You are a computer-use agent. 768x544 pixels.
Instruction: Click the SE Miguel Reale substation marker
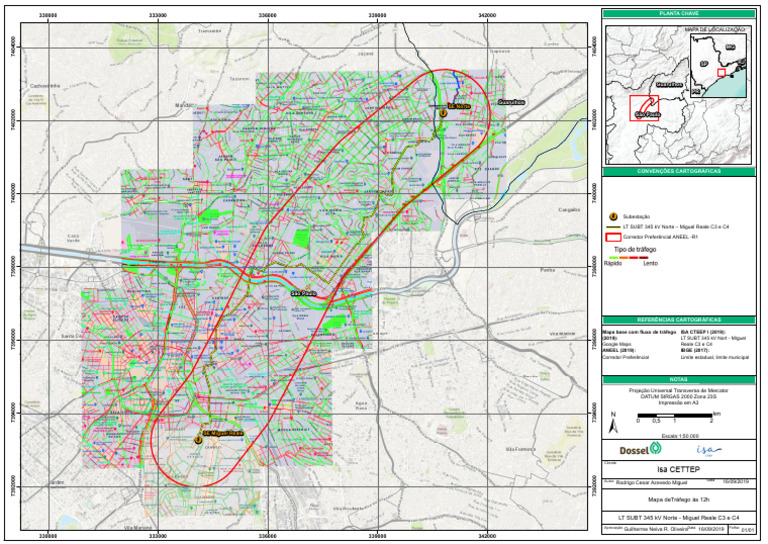tap(198, 440)
